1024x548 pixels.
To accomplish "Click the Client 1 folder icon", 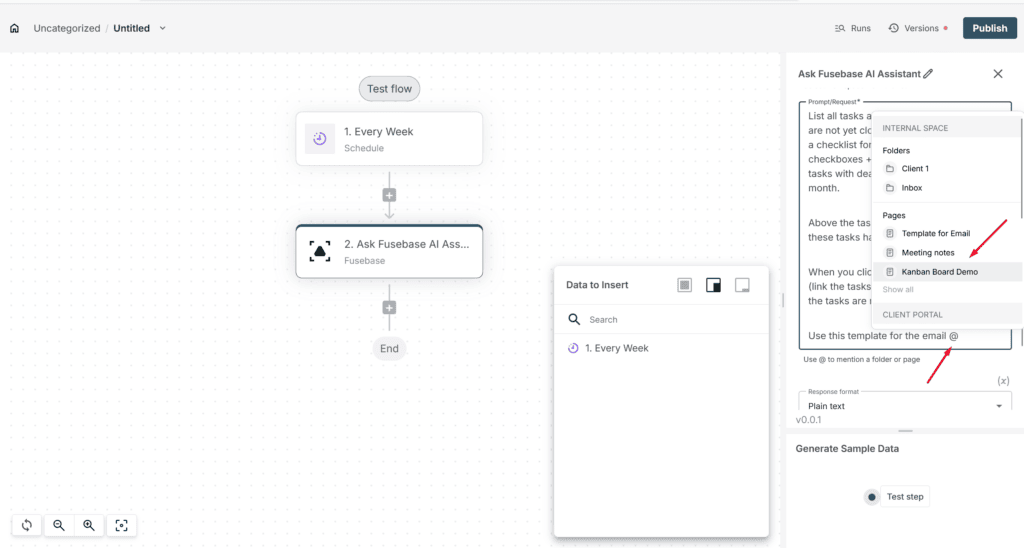I will pyautogui.click(x=889, y=169).
